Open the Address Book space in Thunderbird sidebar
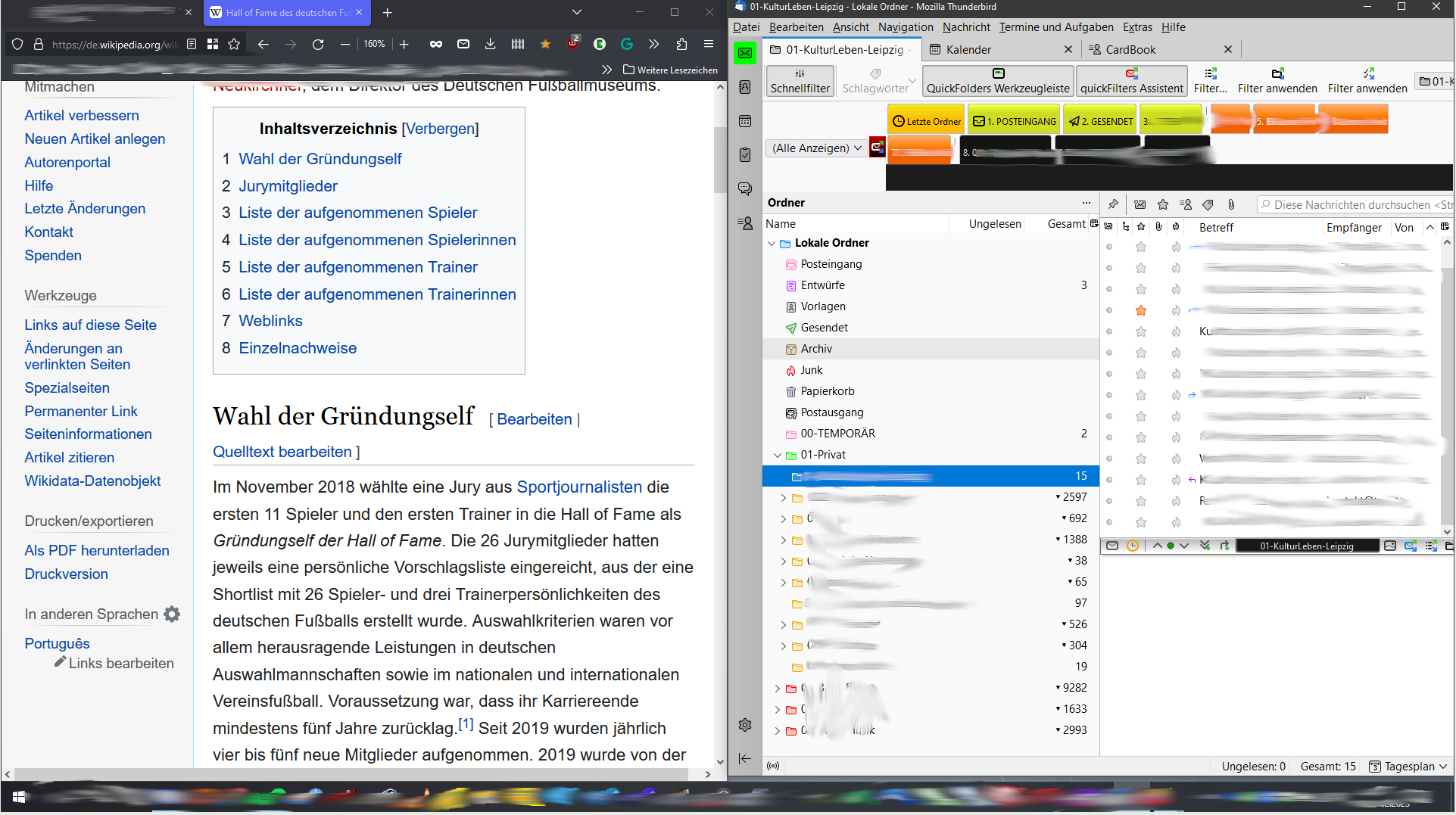Viewport: 1456px width, 815px height. [745, 87]
